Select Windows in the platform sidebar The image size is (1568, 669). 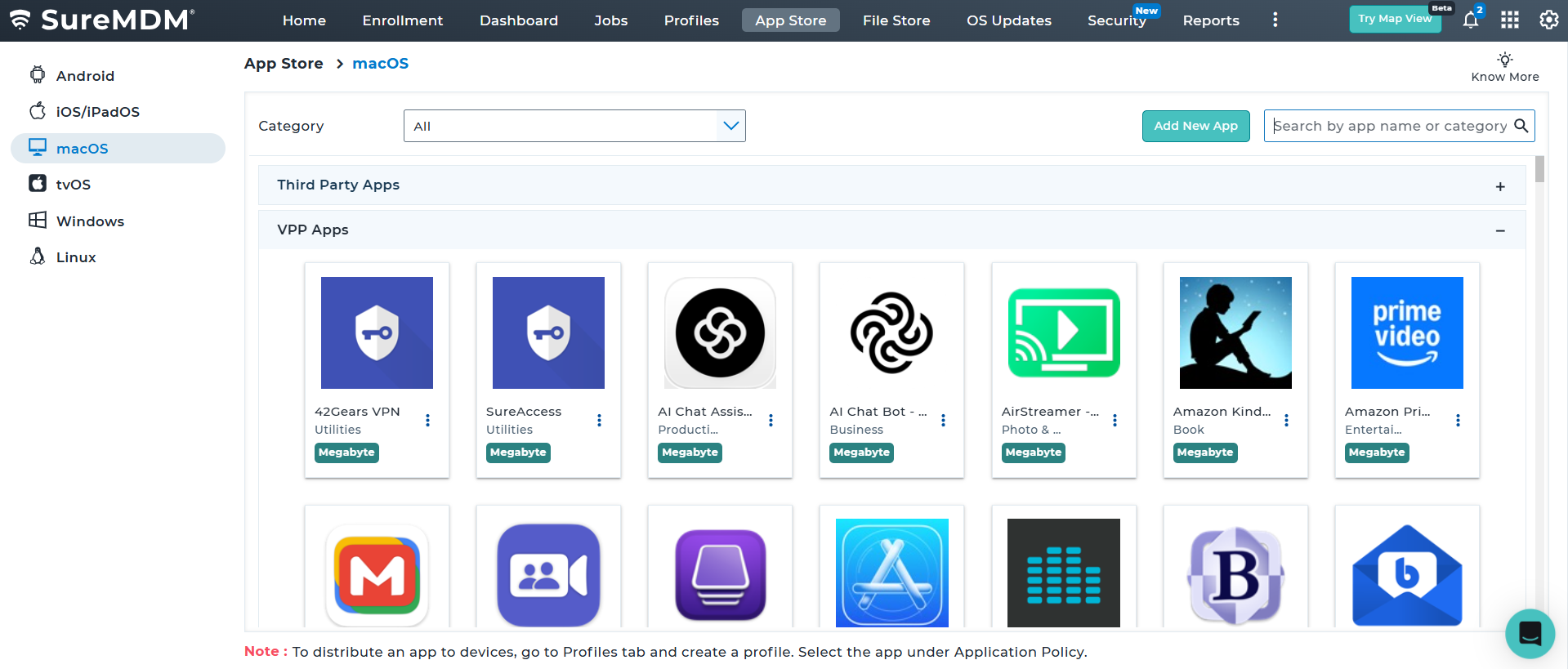coord(90,221)
